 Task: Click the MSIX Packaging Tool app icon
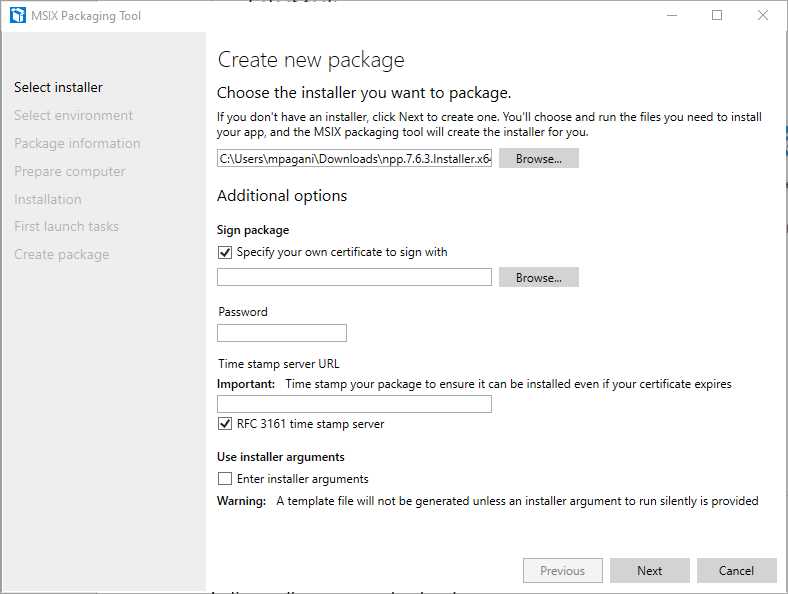pyautogui.click(x=18, y=16)
